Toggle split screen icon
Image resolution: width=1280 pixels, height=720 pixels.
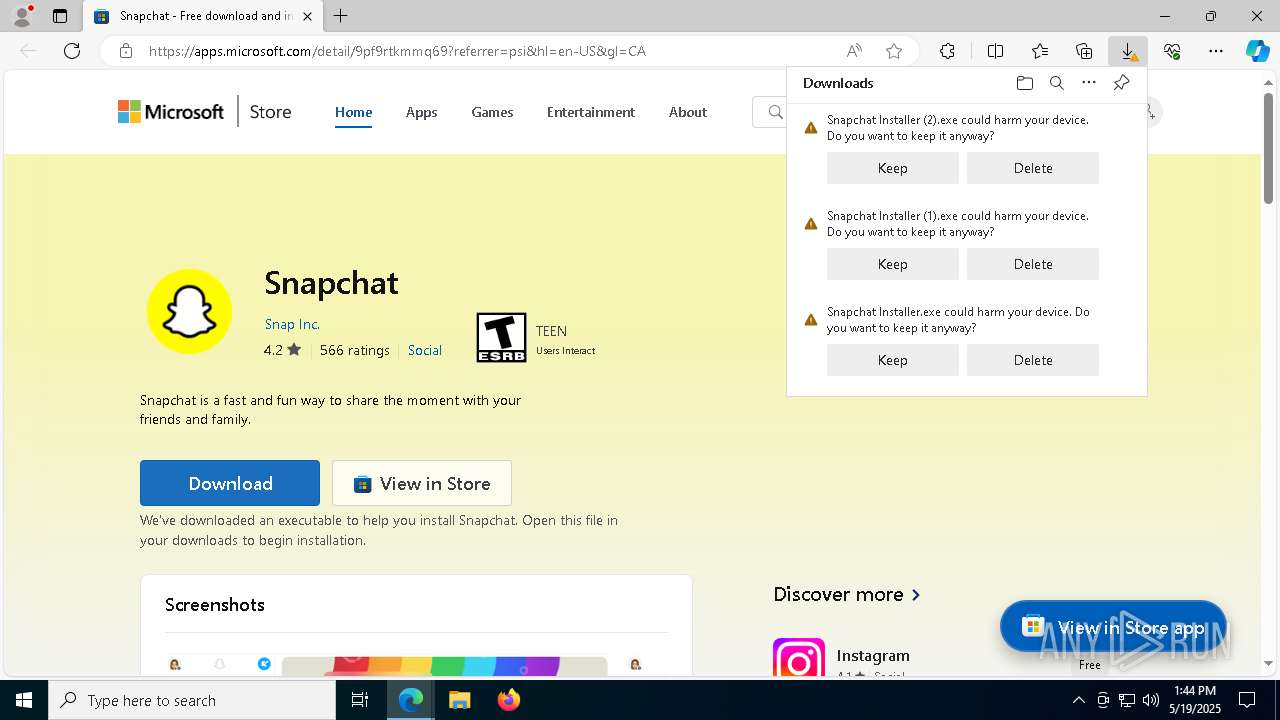coord(995,51)
